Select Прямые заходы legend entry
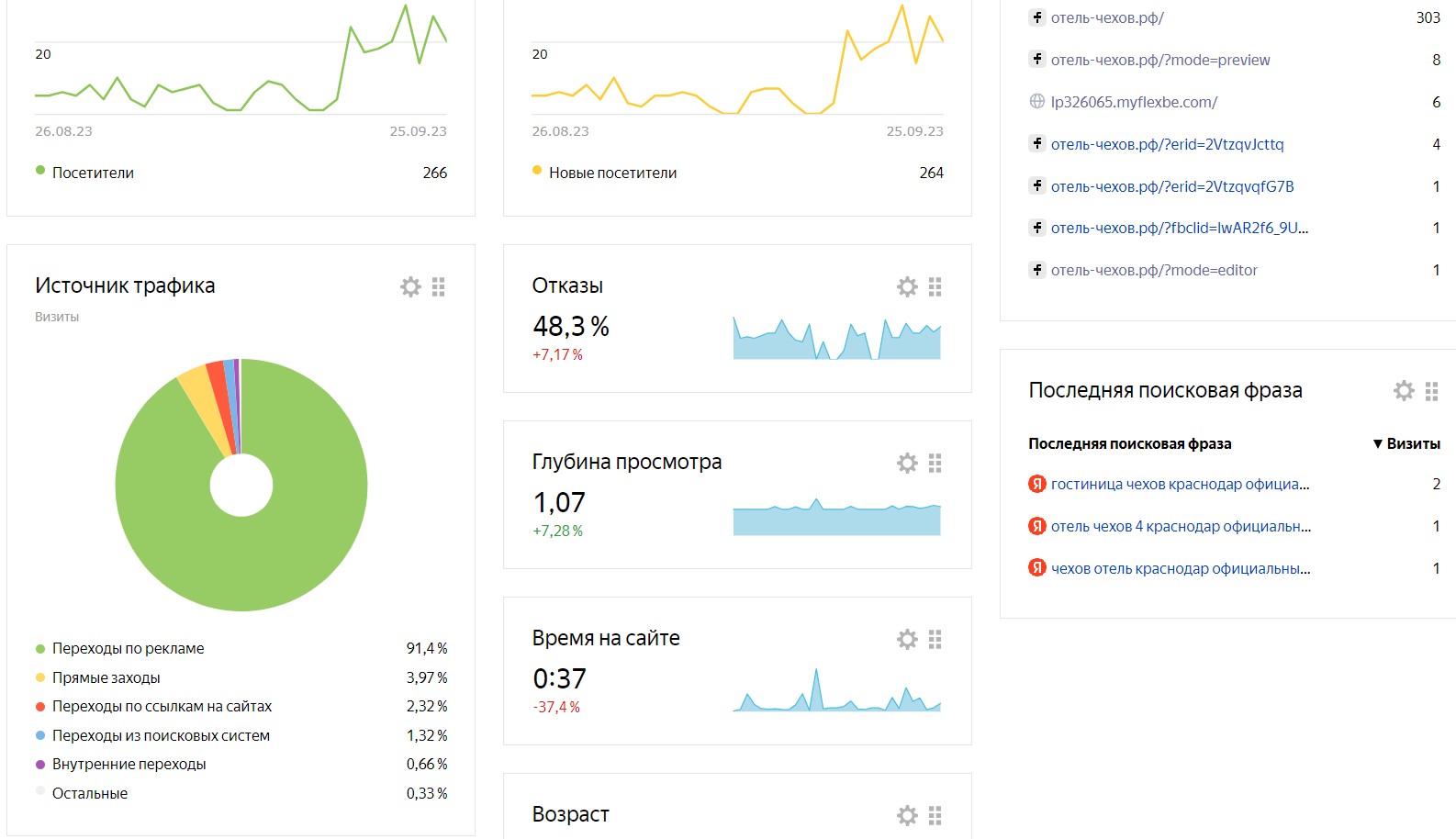1456x839 pixels. [106, 677]
